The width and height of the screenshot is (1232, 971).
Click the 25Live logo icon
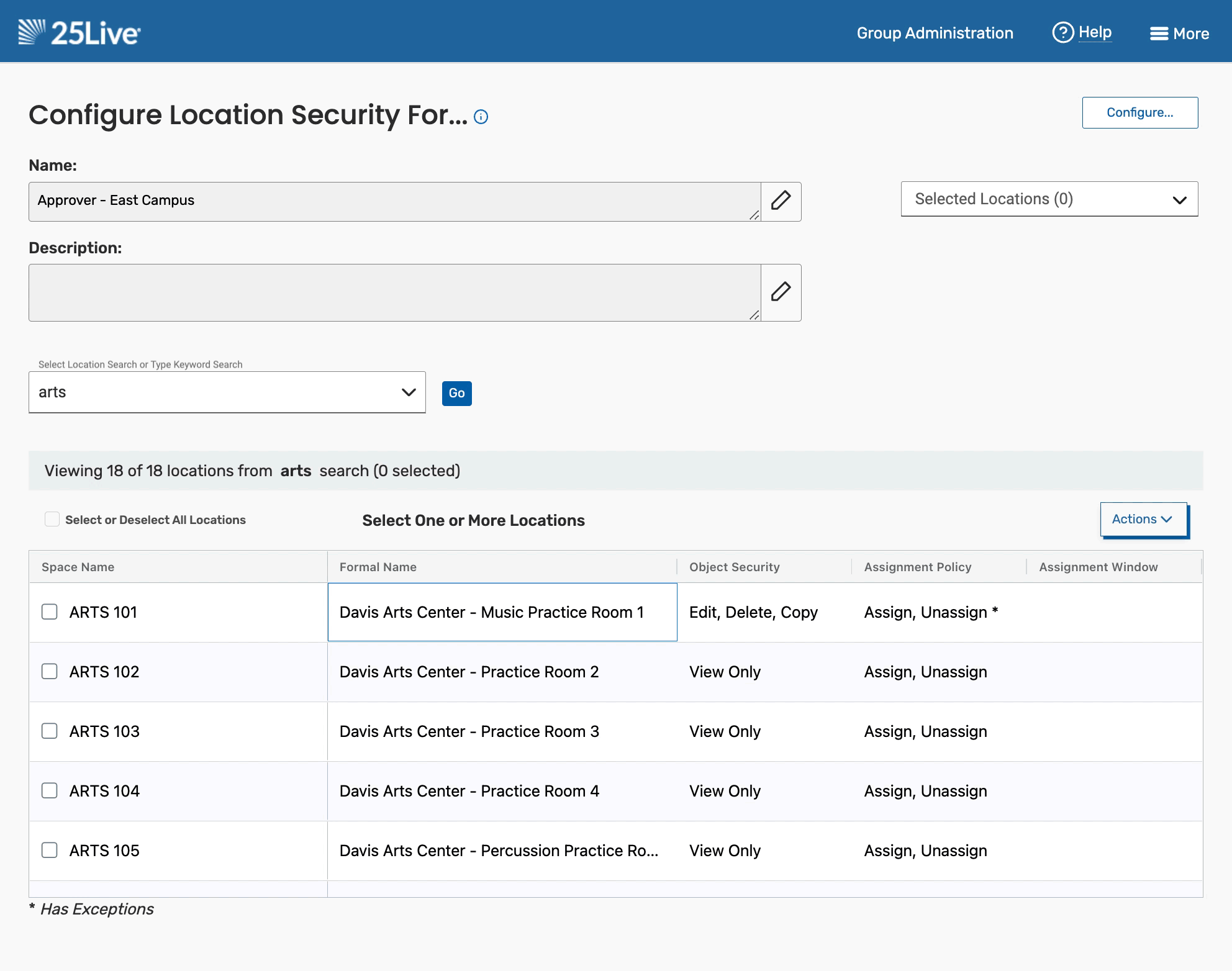point(32,32)
